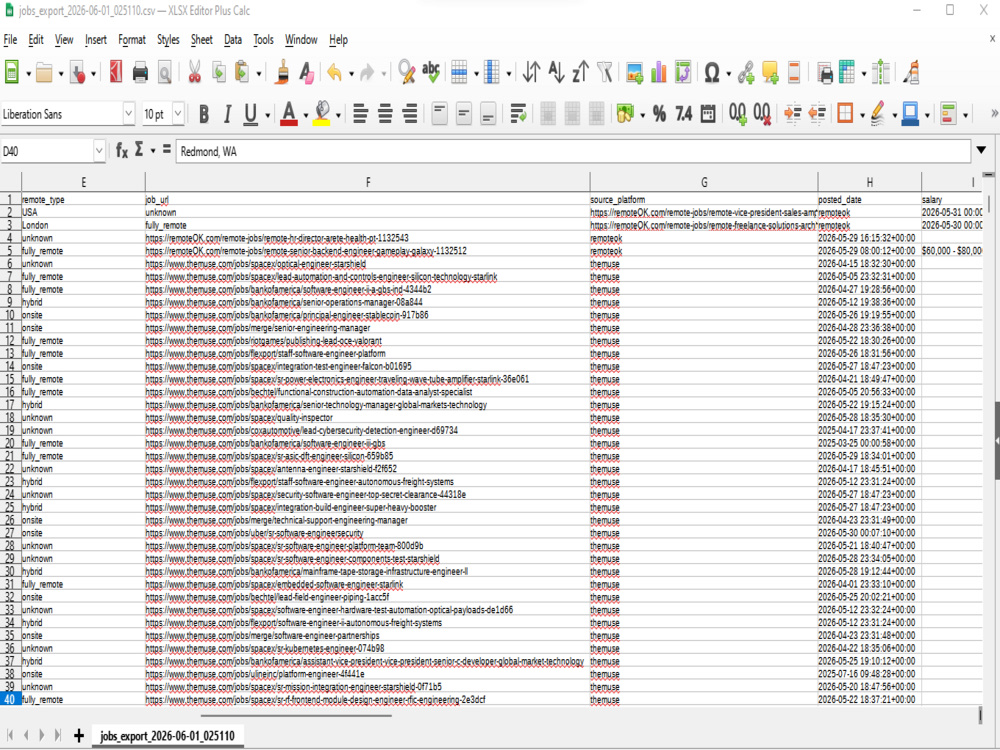Open the Function Wizard fx

[122, 151]
